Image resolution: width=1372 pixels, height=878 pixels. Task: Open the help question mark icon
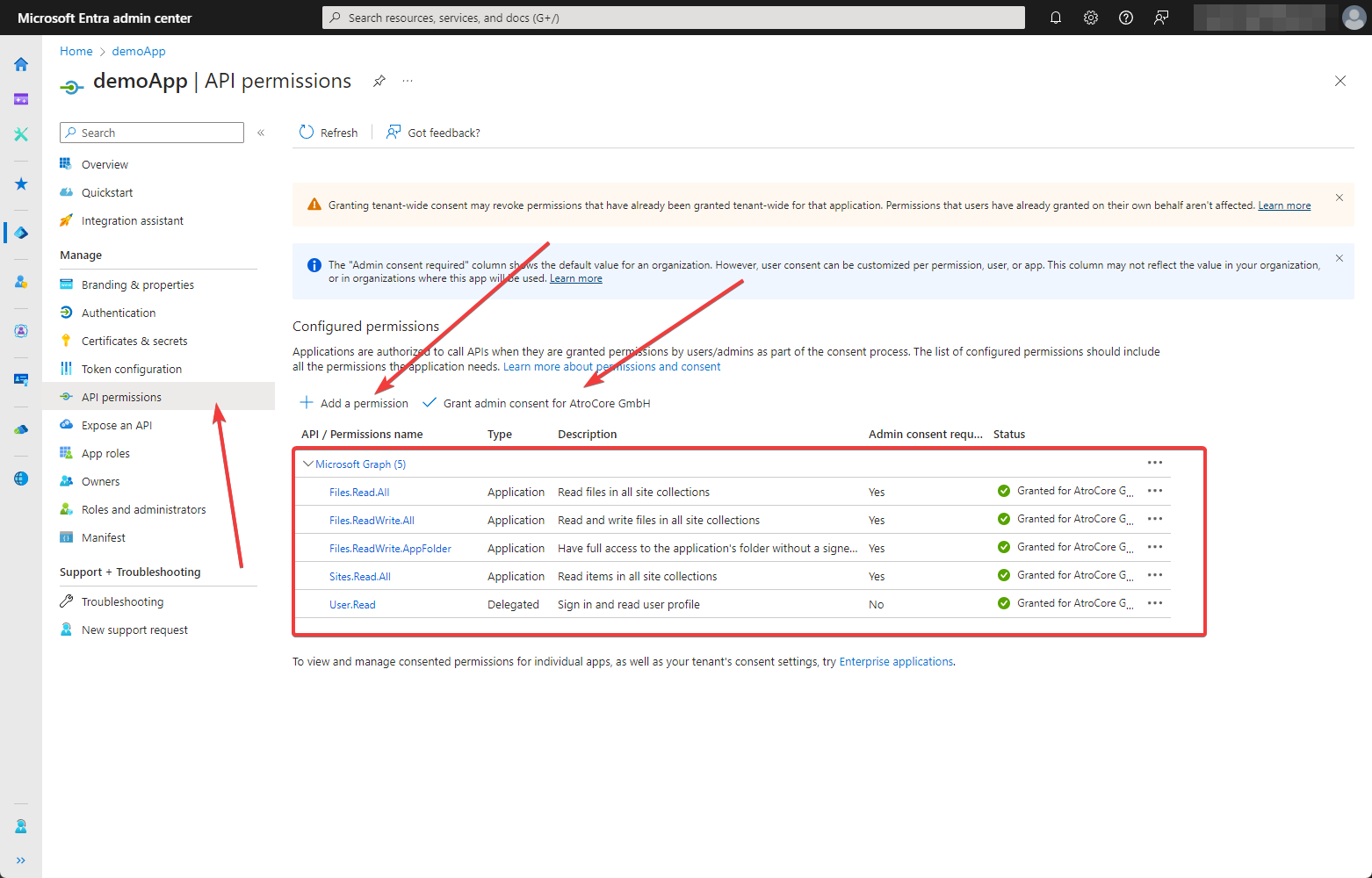pyautogui.click(x=1126, y=18)
